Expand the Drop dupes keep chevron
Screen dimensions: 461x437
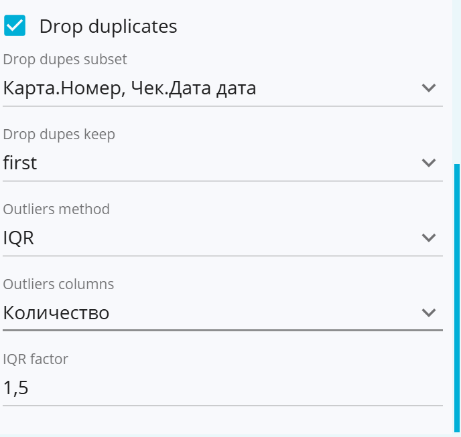click(429, 163)
